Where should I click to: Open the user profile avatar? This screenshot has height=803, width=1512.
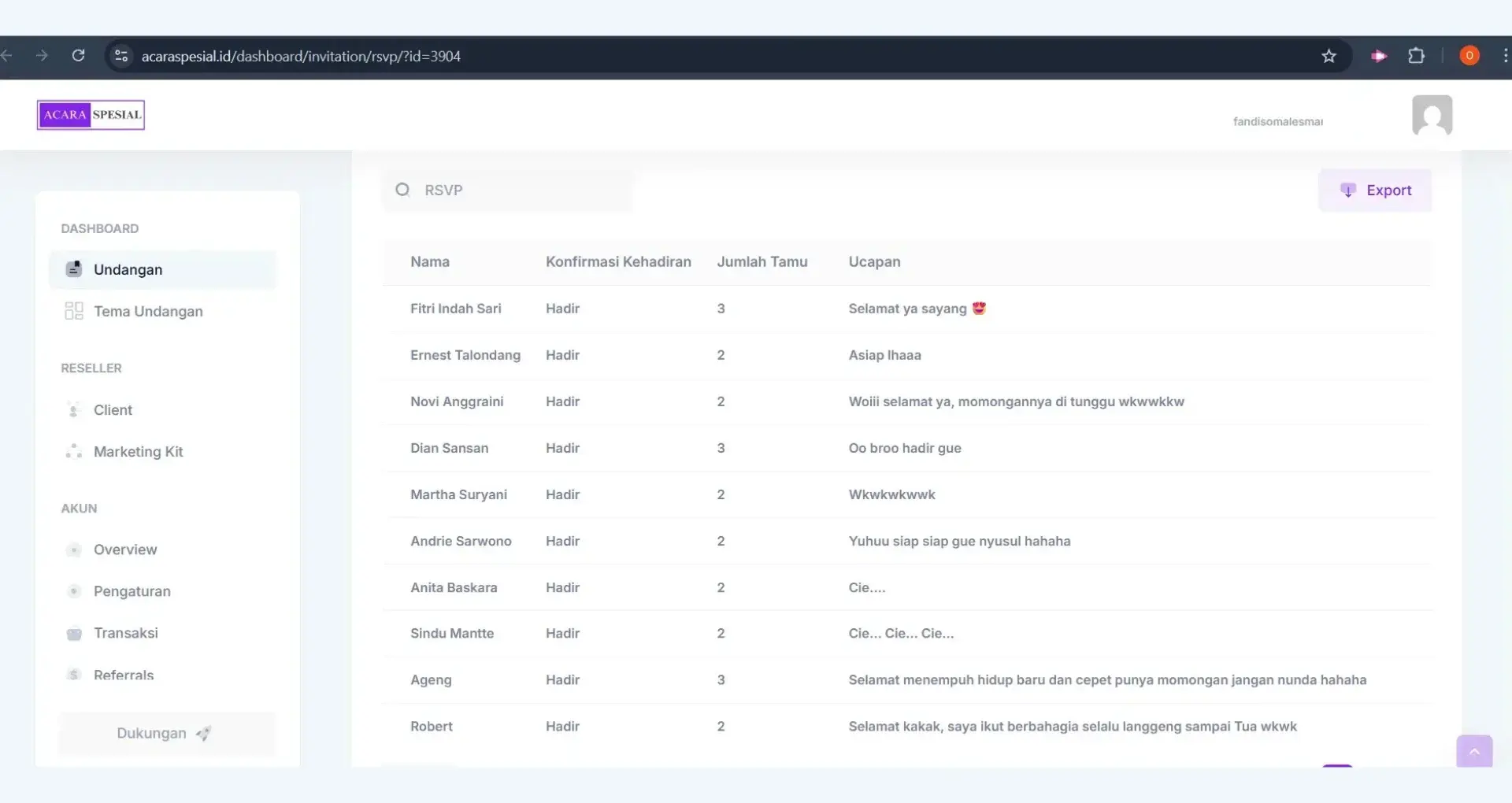1432,116
